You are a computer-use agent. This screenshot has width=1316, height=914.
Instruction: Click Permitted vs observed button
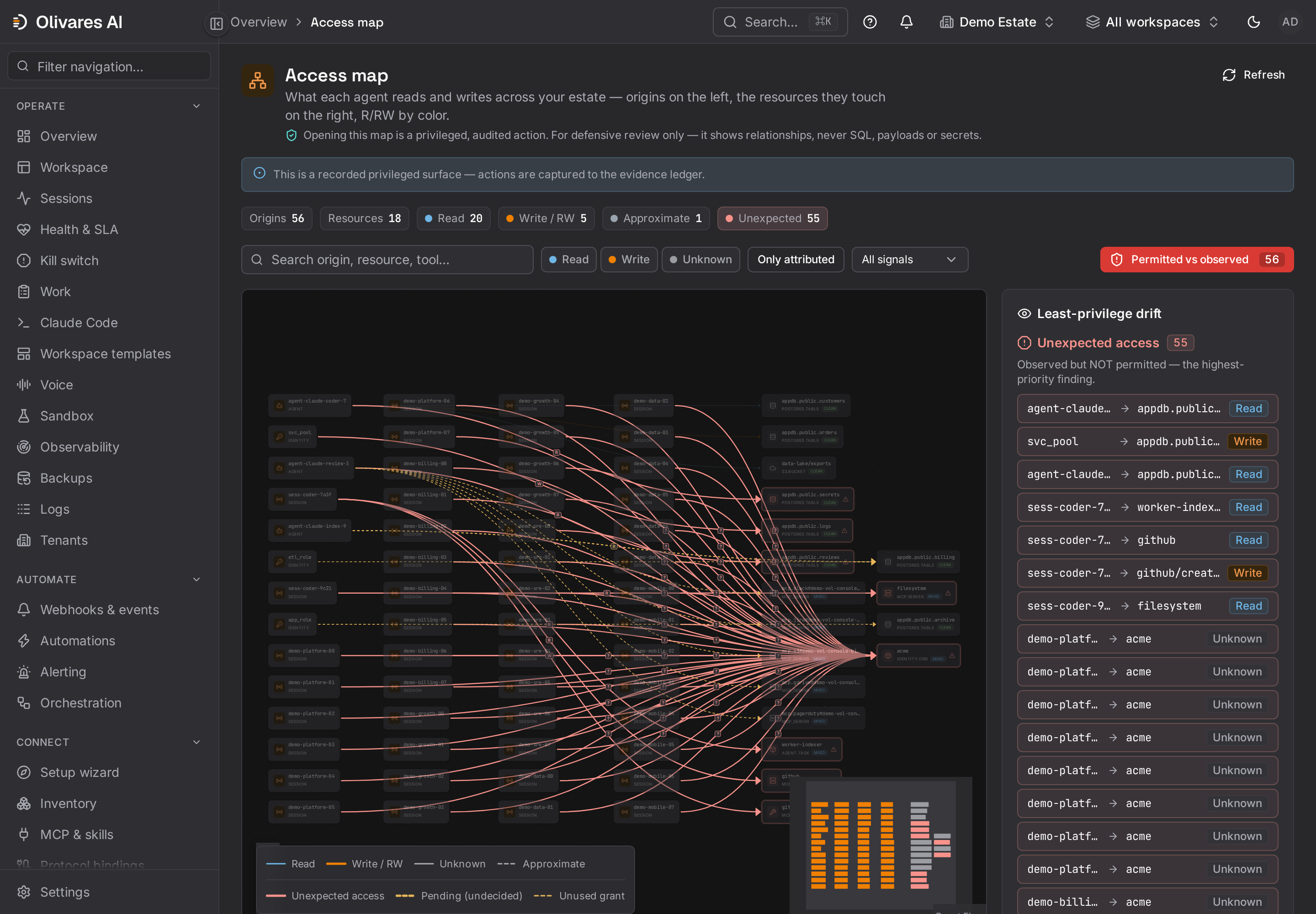pyautogui.click(x=1196, y=260)
